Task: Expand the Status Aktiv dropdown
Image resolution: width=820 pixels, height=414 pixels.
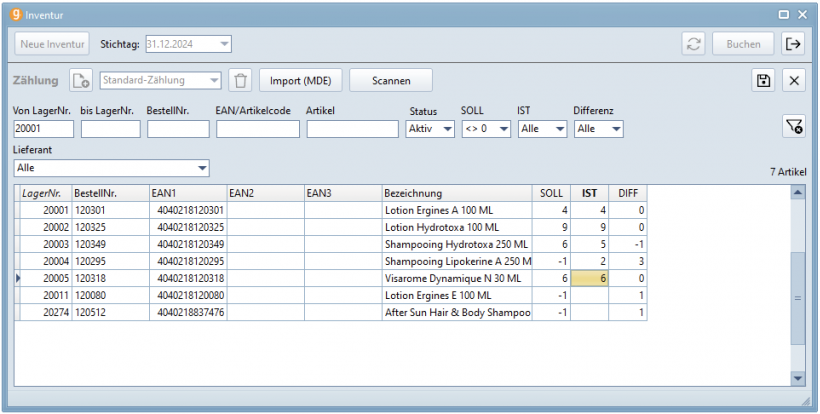Action: [x=446, y=129]
